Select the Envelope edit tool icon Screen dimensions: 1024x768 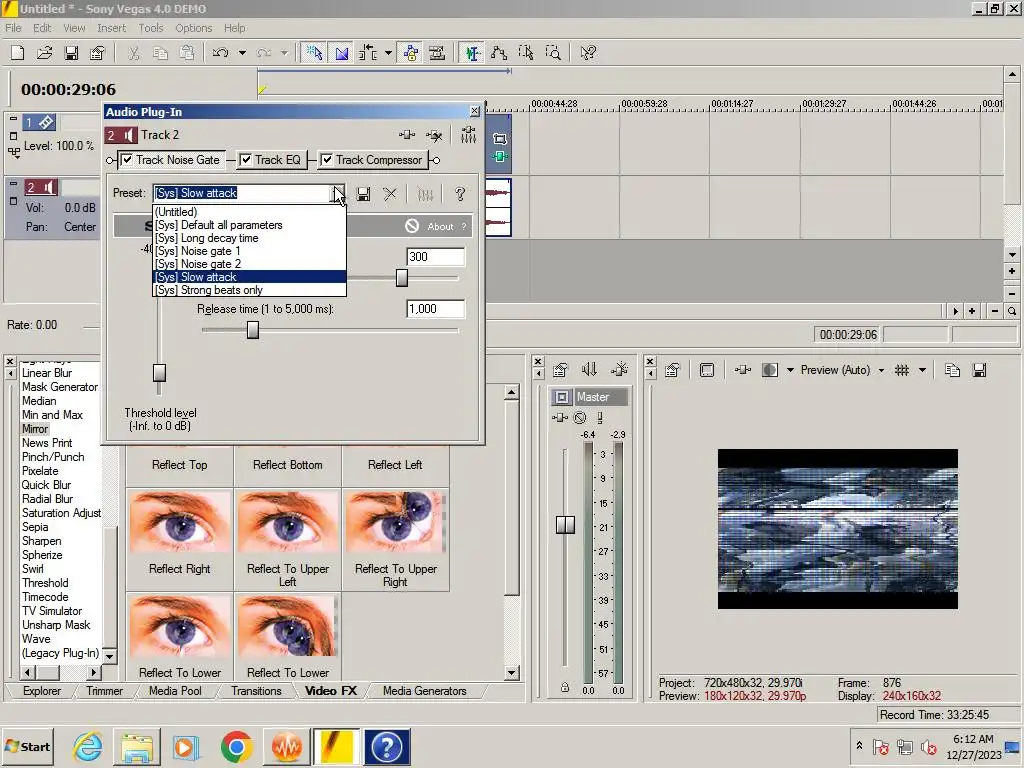(499, 53)
